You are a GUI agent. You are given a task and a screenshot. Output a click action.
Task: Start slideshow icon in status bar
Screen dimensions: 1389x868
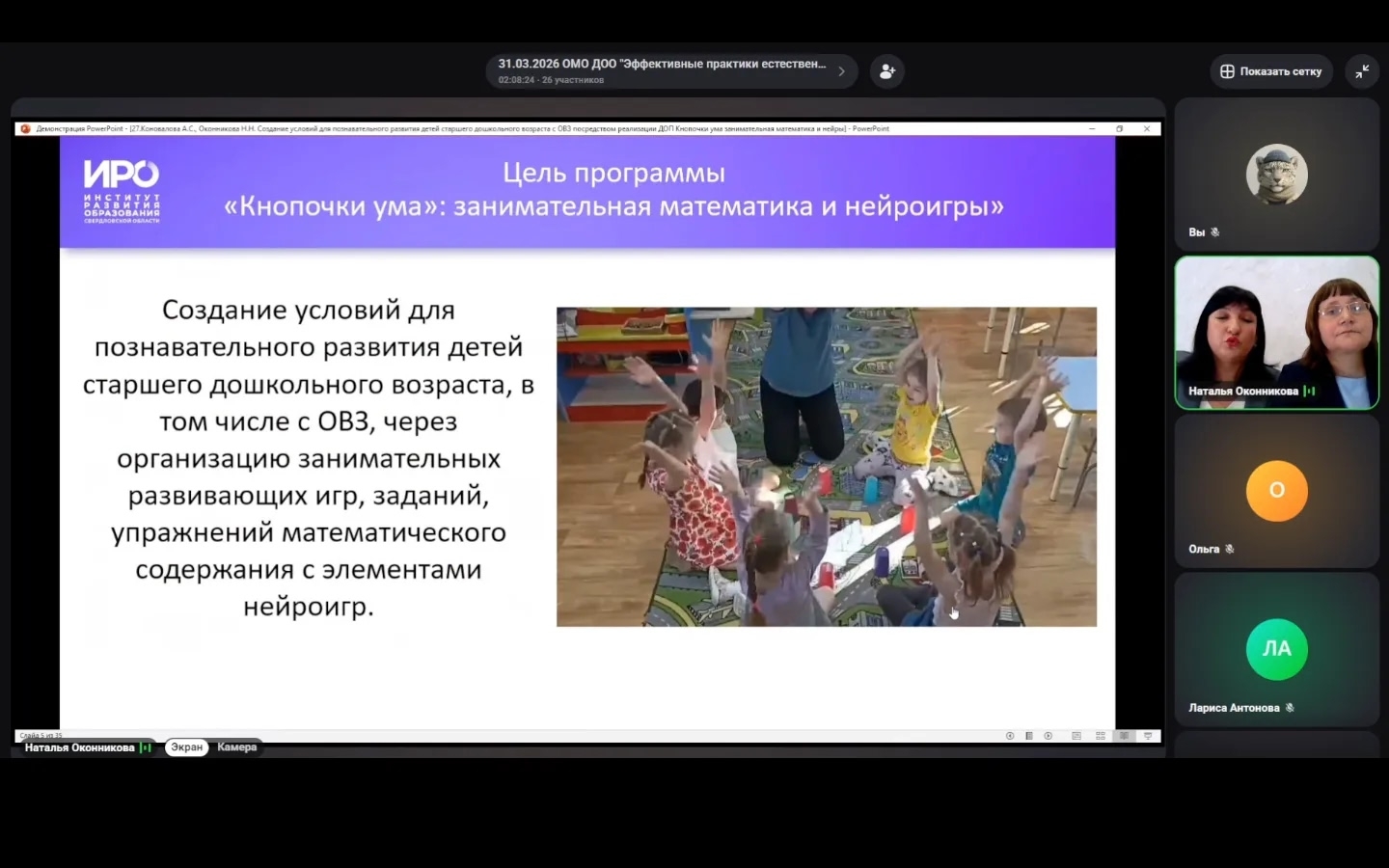pyautogui.click(x=1148, y=736)
